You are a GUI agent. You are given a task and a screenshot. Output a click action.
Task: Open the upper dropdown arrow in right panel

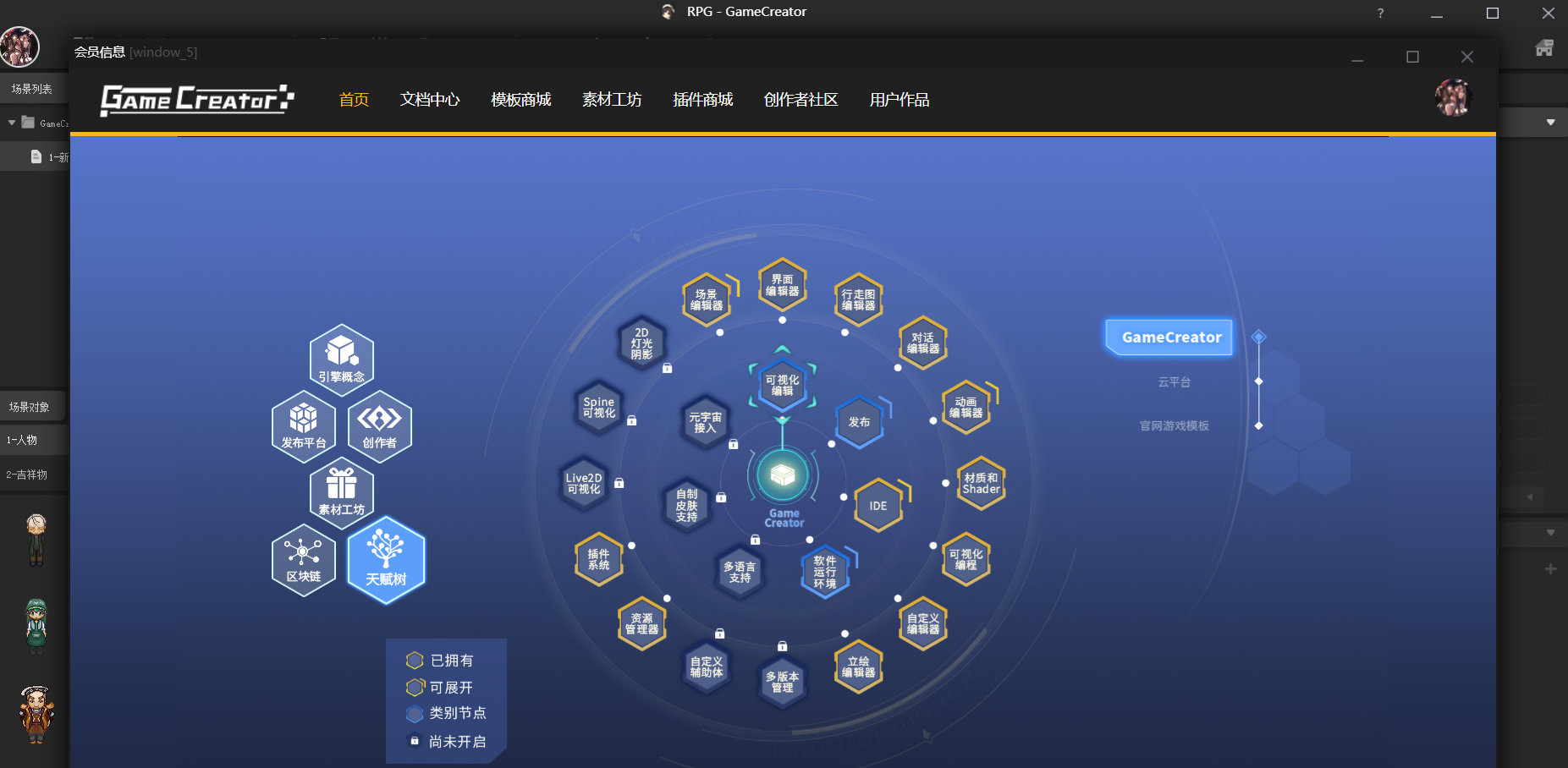pyautogui.click(x=1550, y=123)
